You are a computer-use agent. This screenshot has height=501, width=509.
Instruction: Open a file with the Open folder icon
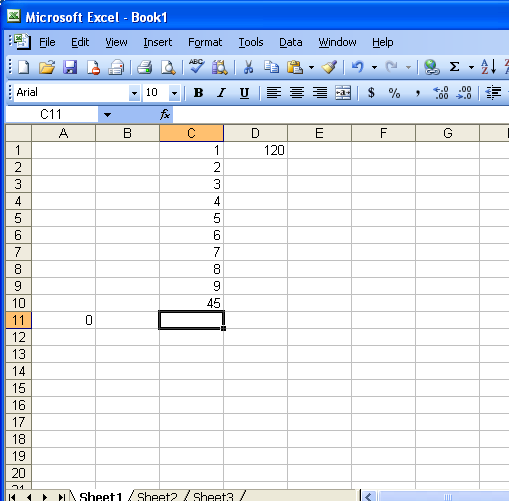coord(47,67)
